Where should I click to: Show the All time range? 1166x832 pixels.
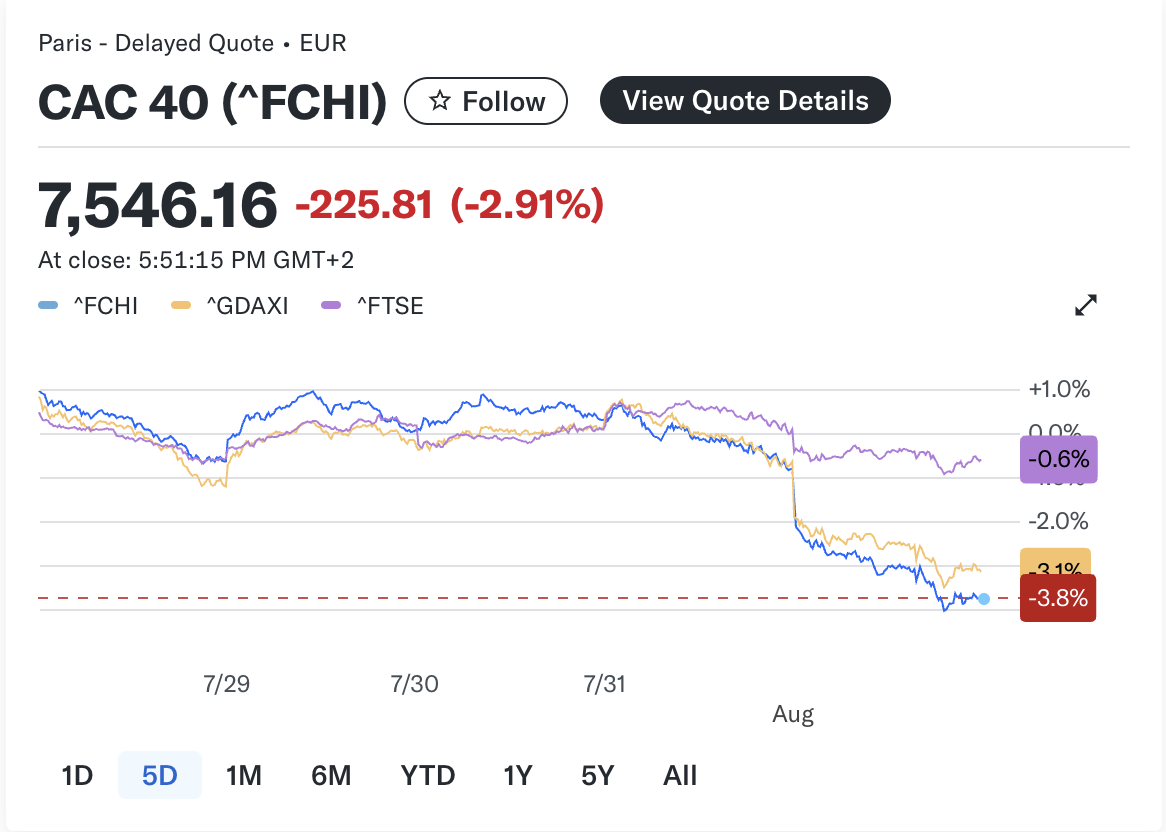(680, 775)
